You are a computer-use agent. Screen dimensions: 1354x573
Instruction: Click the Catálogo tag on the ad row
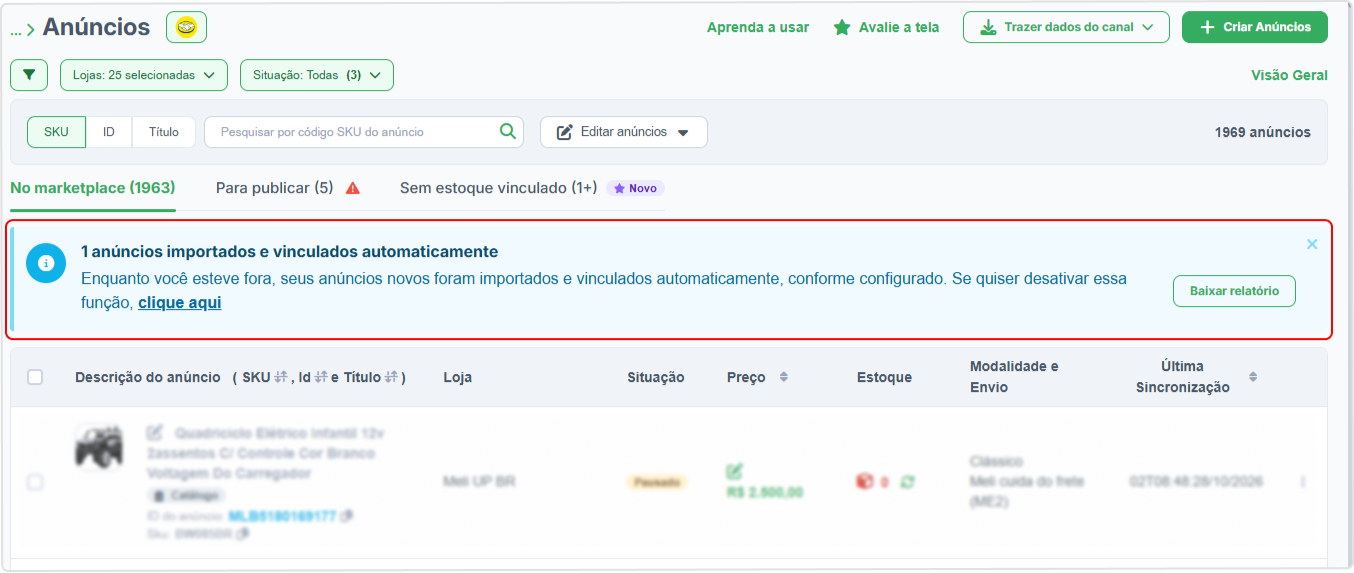coord(187,495)
